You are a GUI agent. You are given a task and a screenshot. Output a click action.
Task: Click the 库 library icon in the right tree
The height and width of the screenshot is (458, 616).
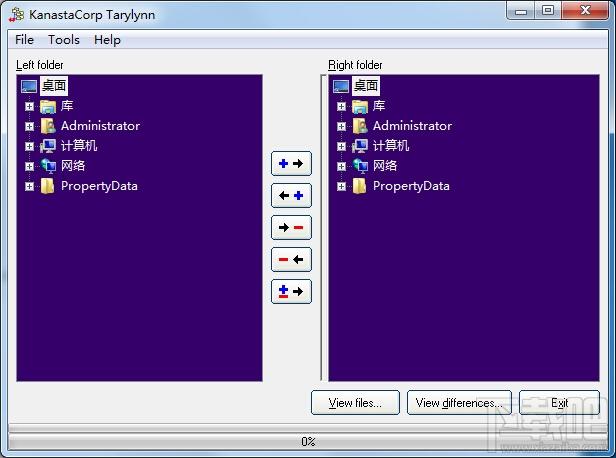point(360,106)
